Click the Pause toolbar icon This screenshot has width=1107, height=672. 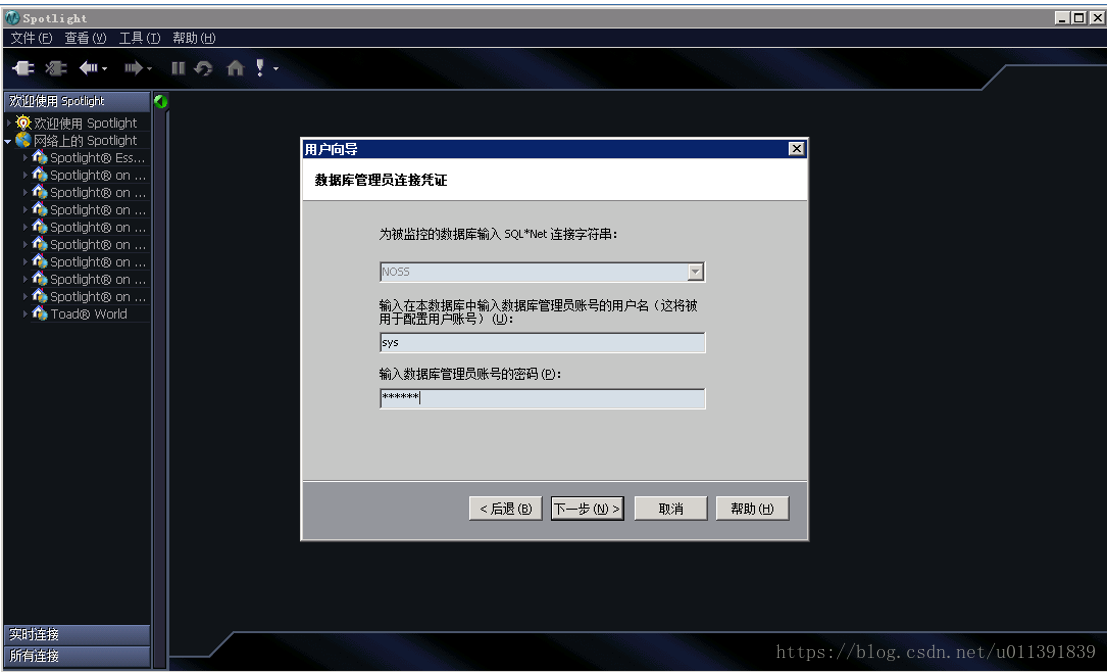coord(178,68)
